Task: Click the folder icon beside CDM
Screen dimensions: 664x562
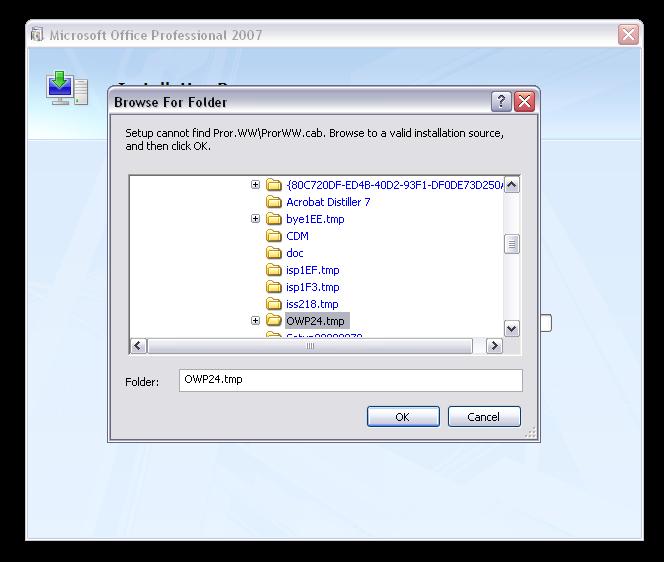Action: [274, 236]
